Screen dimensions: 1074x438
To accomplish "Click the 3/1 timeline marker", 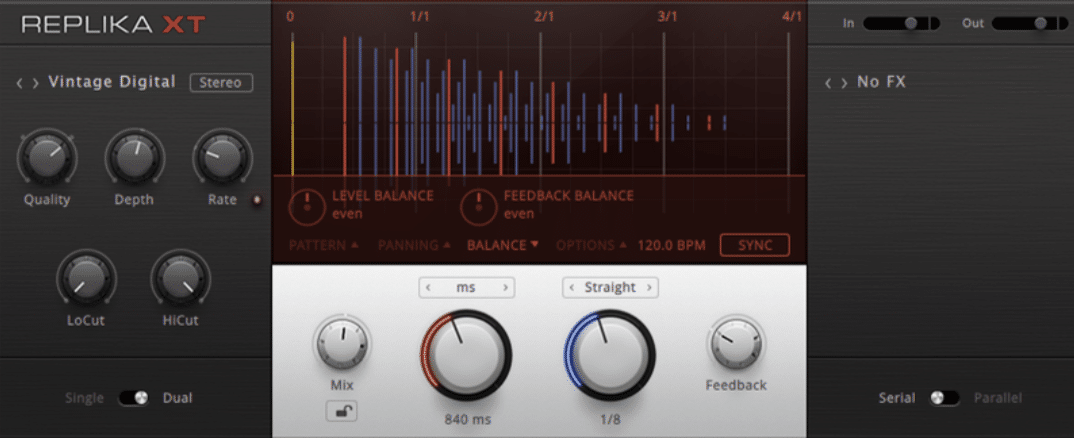I will point(667,16).
